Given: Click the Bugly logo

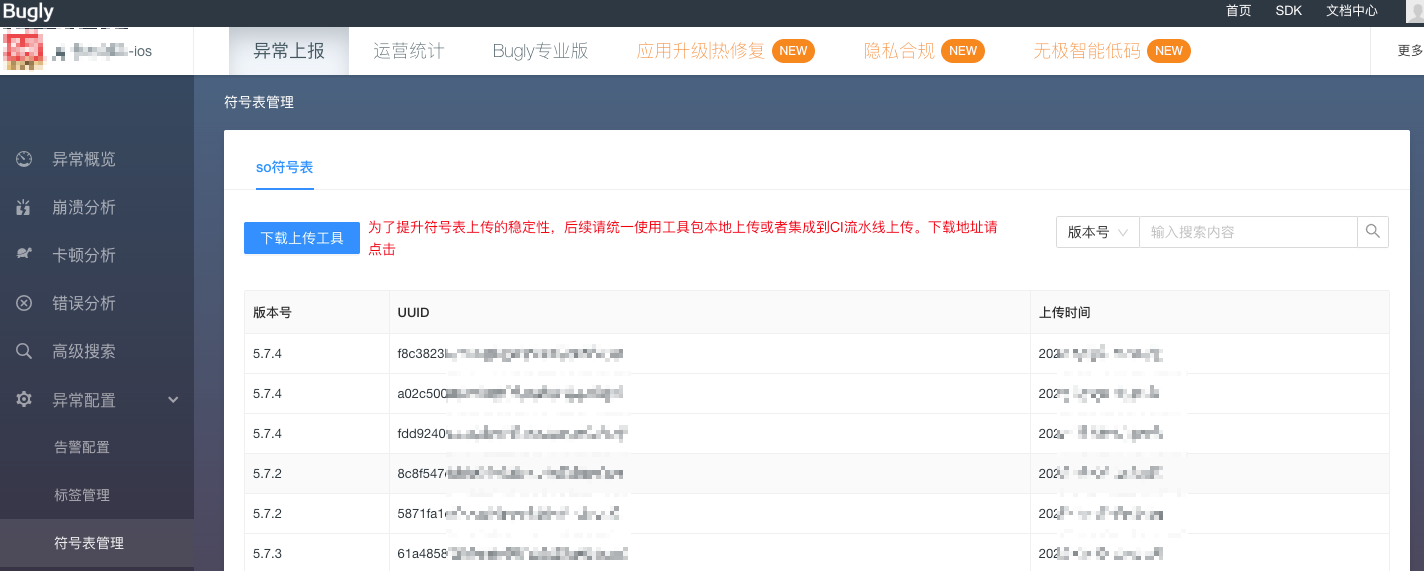Looking at the screenshot, I should [29, 11].
